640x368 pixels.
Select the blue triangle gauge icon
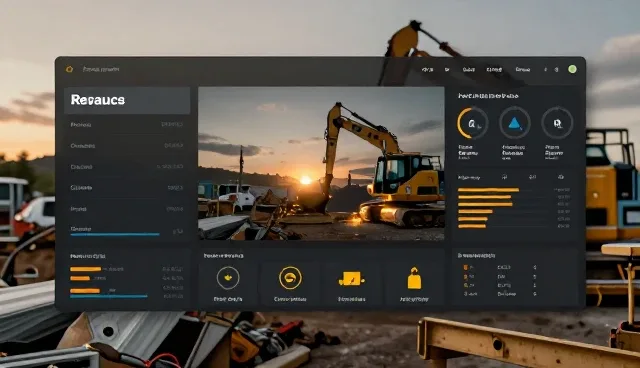(515, 123)
